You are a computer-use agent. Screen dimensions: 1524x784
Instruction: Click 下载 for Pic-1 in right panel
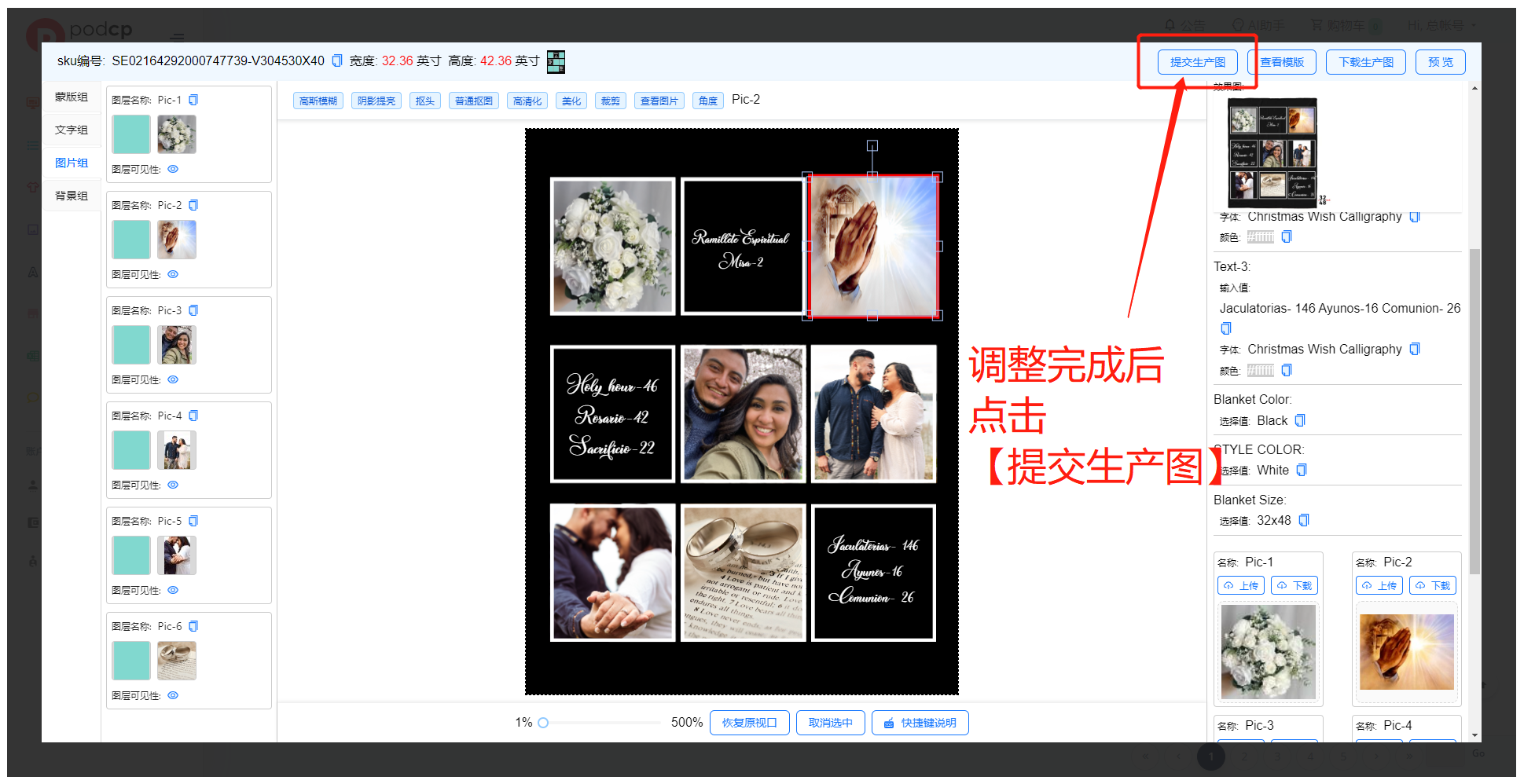pos(1294,585)
